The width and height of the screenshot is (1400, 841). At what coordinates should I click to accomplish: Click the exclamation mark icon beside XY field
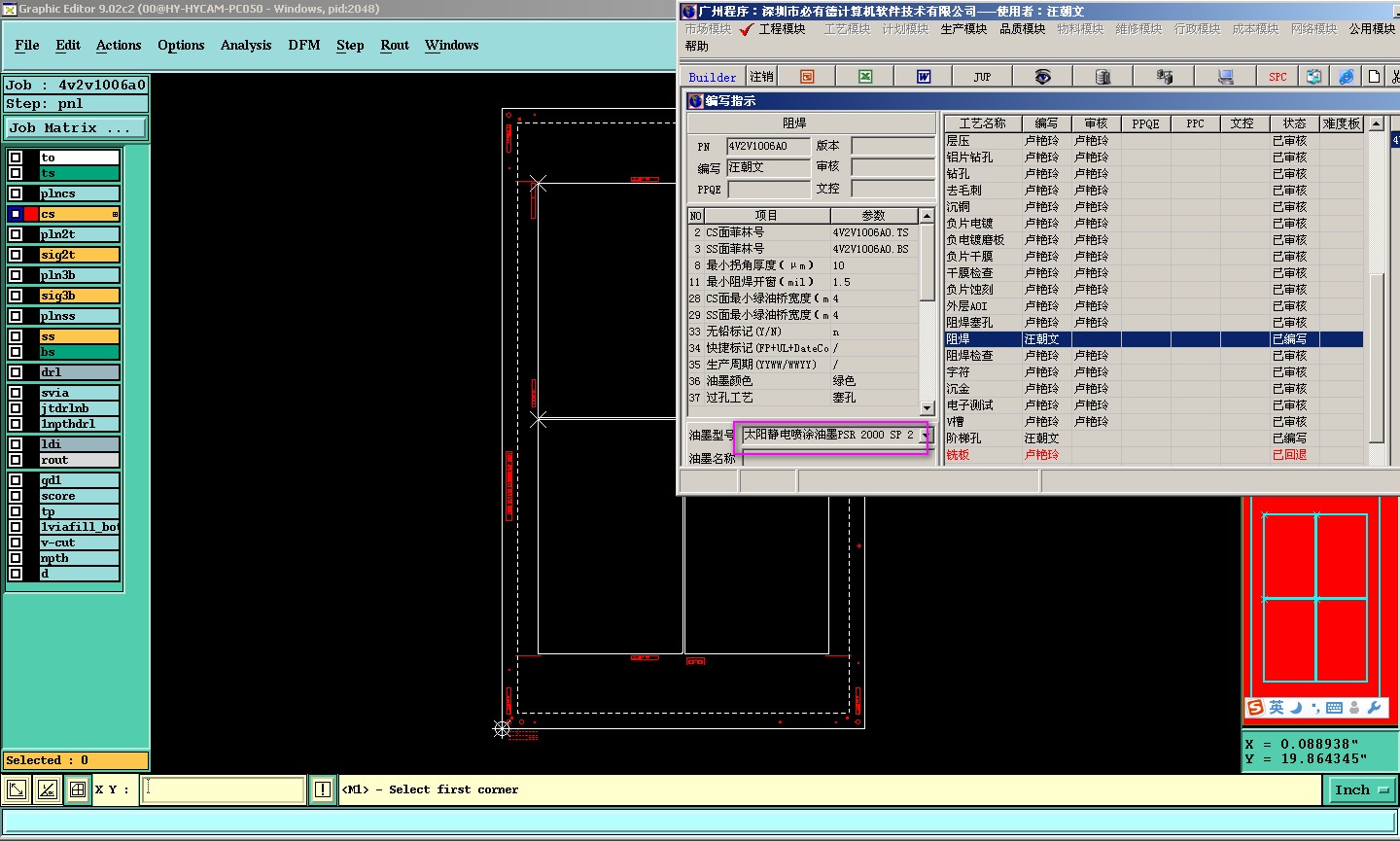coord(323,789)
